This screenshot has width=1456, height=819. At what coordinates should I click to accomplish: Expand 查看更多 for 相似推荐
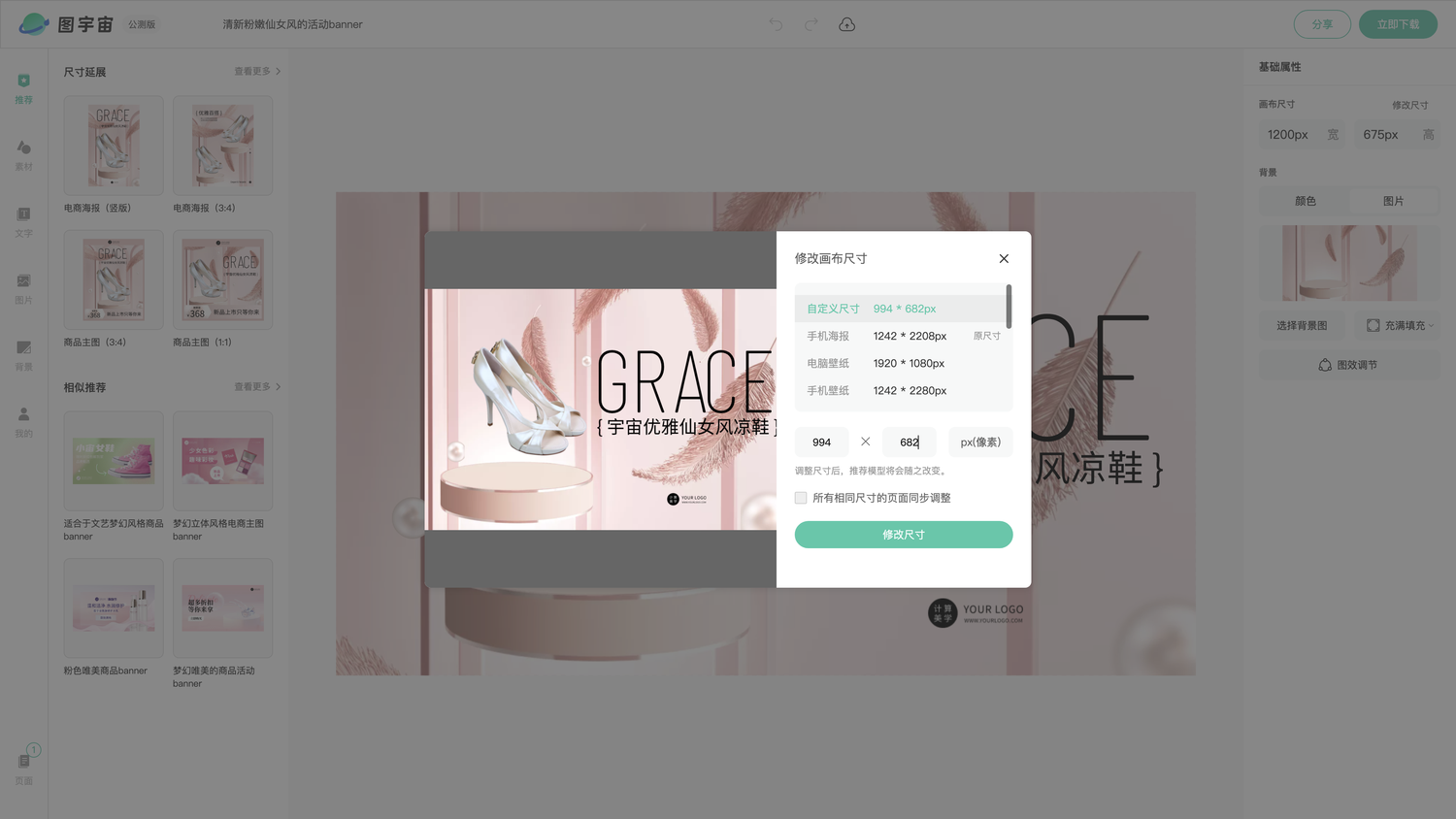(x=257, y=387)
